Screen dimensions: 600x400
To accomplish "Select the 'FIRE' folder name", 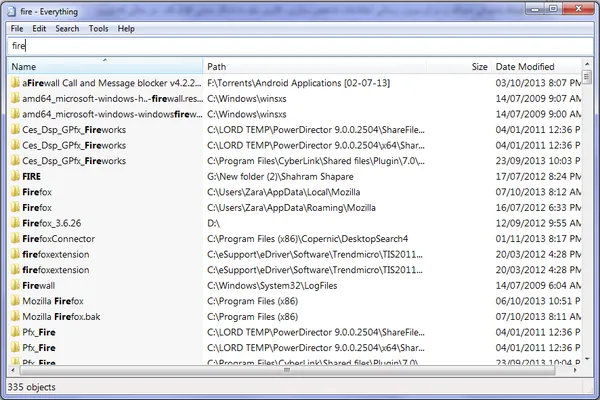I will pos(31,176).
